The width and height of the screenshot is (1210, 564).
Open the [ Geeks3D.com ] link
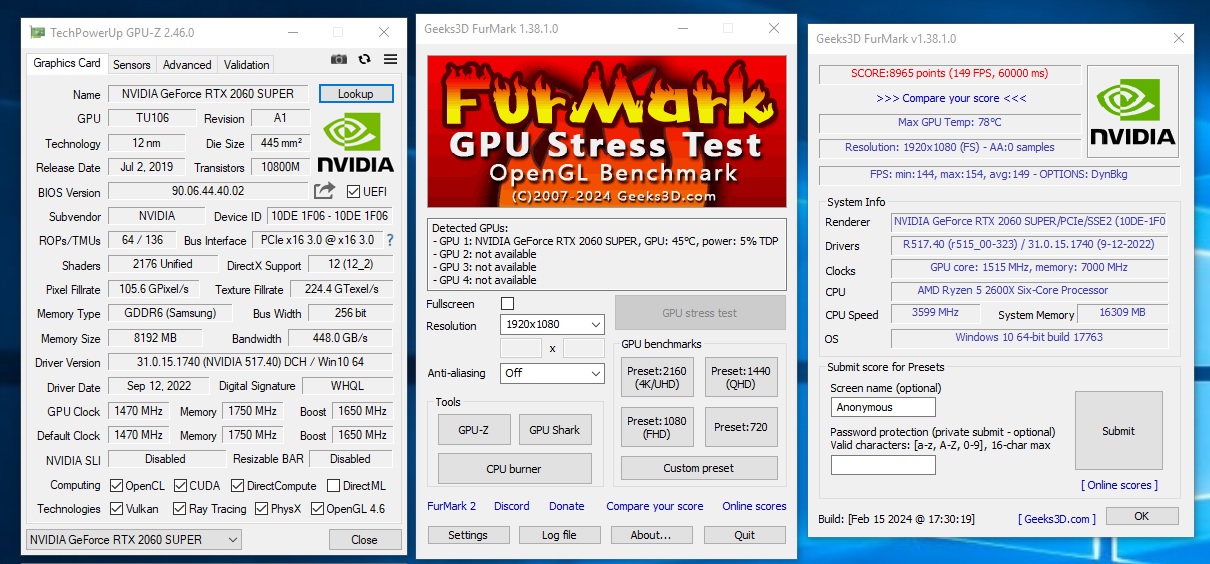click(1057, 519)
